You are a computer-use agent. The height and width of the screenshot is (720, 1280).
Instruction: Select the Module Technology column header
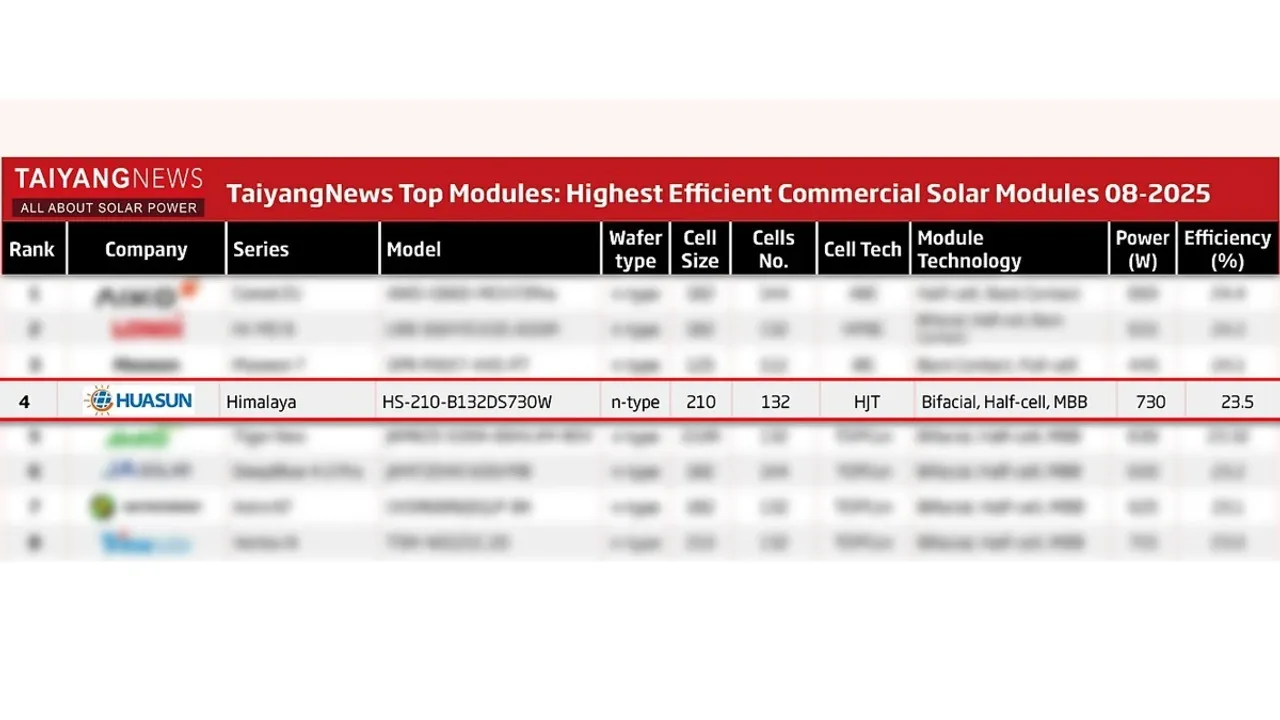[x=969, y=249]
